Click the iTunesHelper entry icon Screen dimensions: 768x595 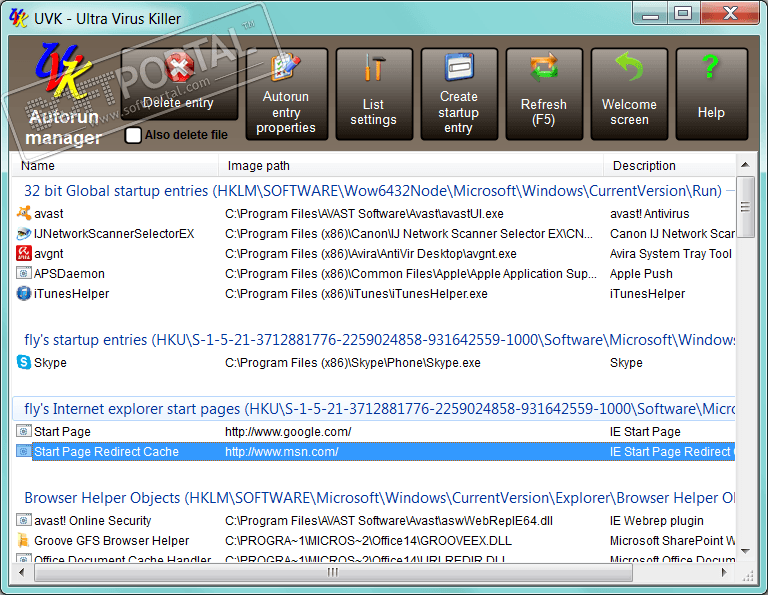[x=24, y=293]
